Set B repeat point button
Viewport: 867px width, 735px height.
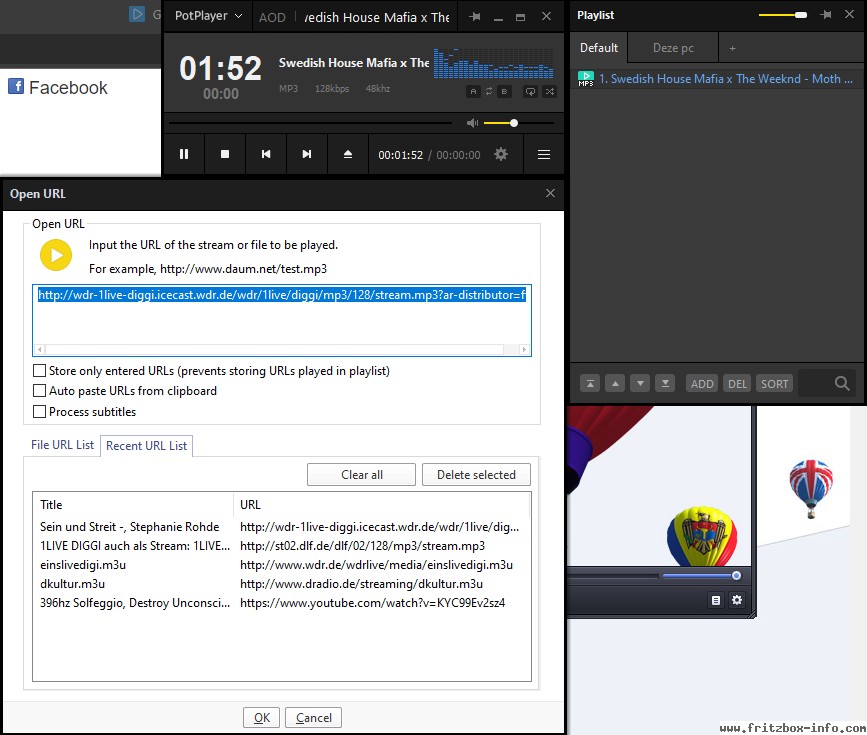point(504,92)
